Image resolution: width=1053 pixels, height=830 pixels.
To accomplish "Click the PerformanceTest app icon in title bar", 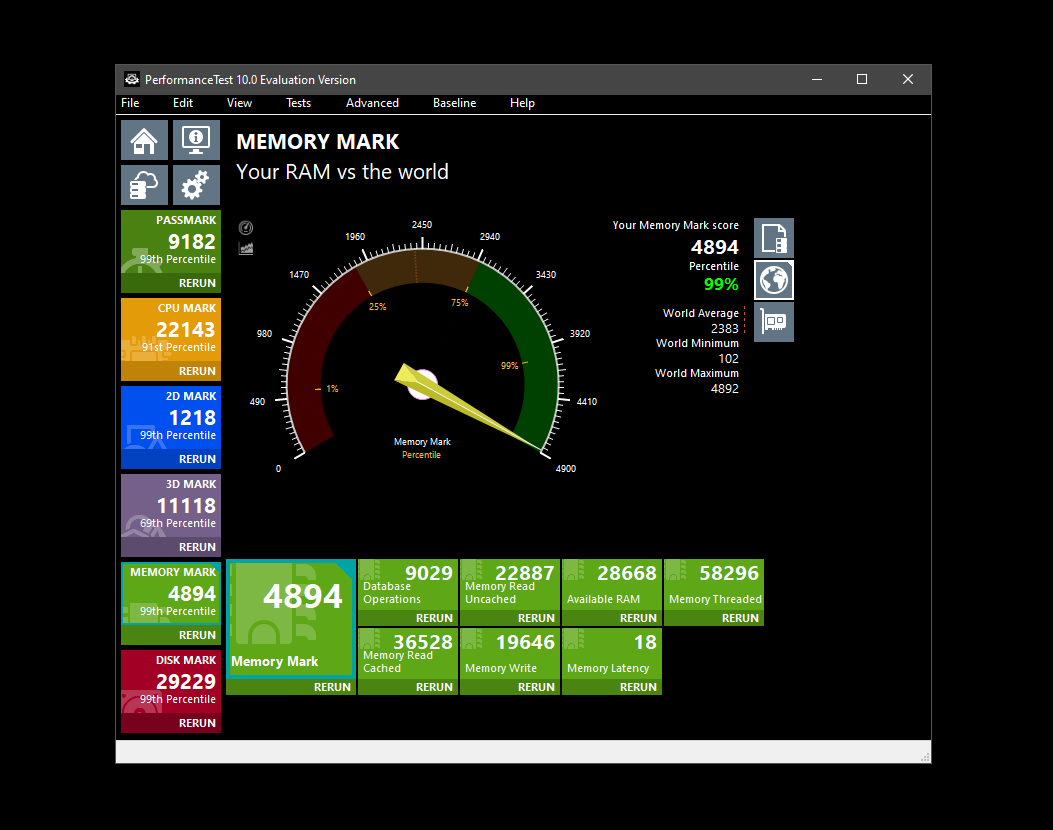I will [132, 79].
